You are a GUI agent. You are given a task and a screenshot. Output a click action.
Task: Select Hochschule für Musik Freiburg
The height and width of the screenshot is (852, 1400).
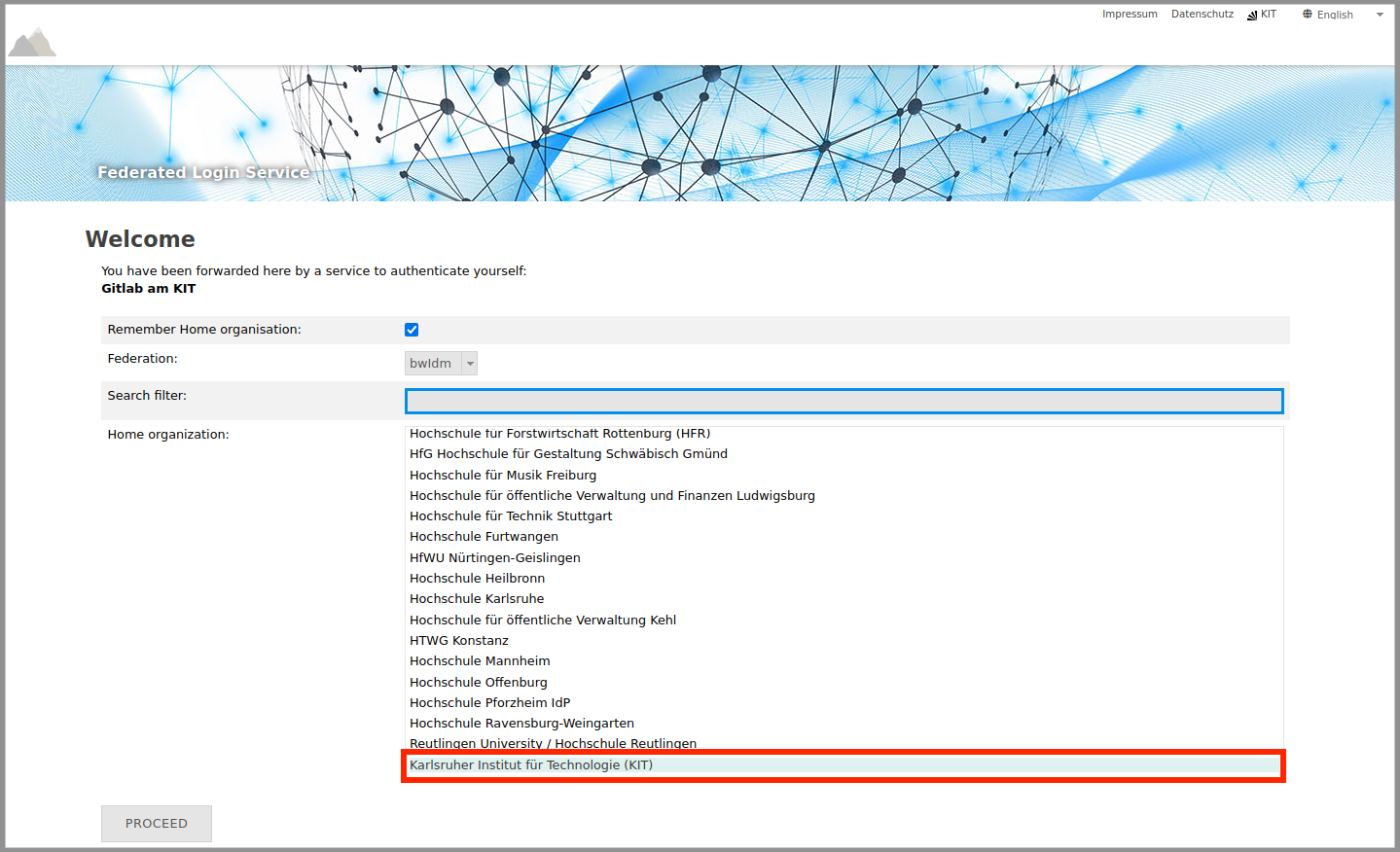(x=844, y=476)
